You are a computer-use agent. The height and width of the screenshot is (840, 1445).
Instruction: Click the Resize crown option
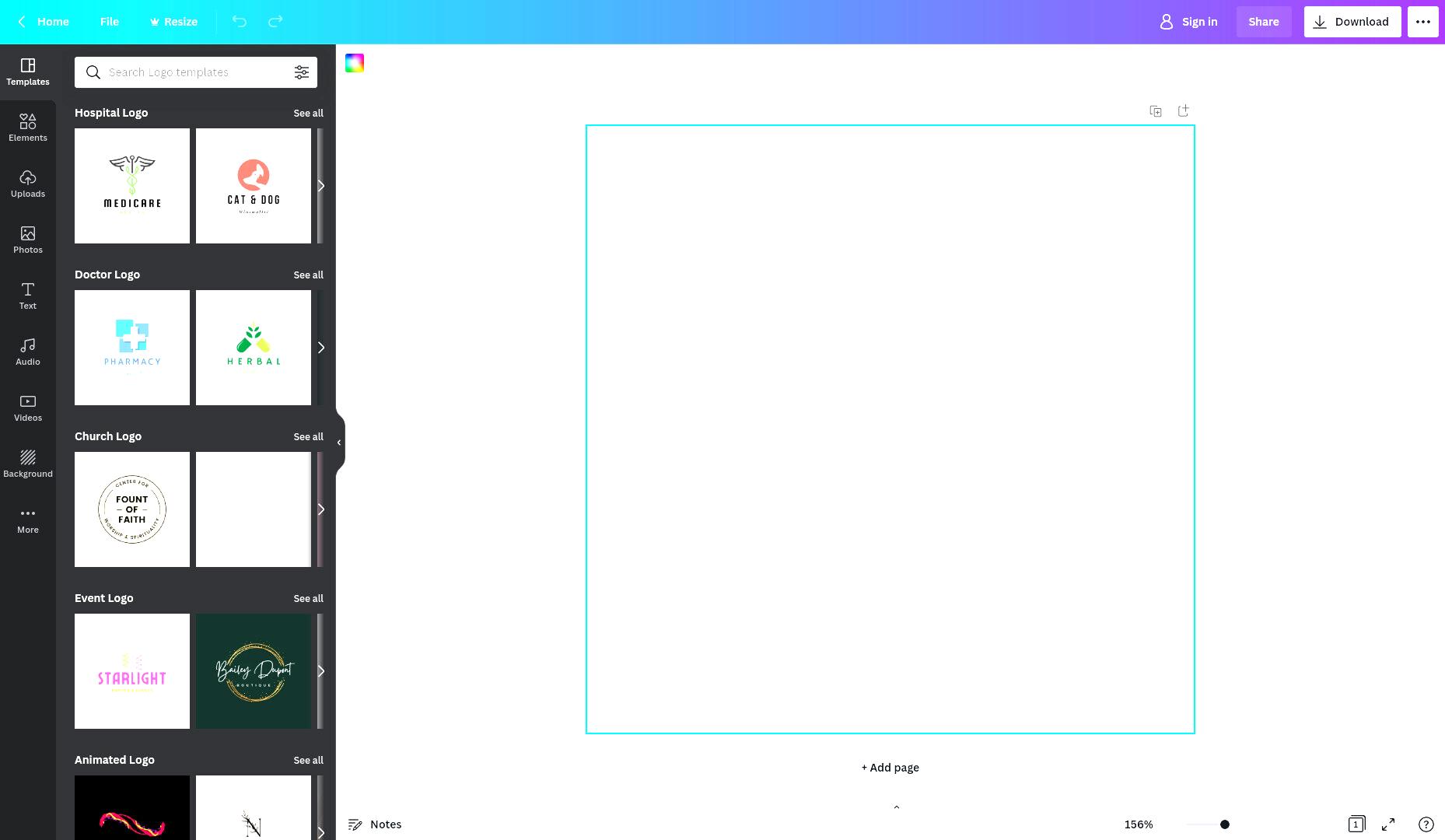pyautogui.click(x=173, y=22)
